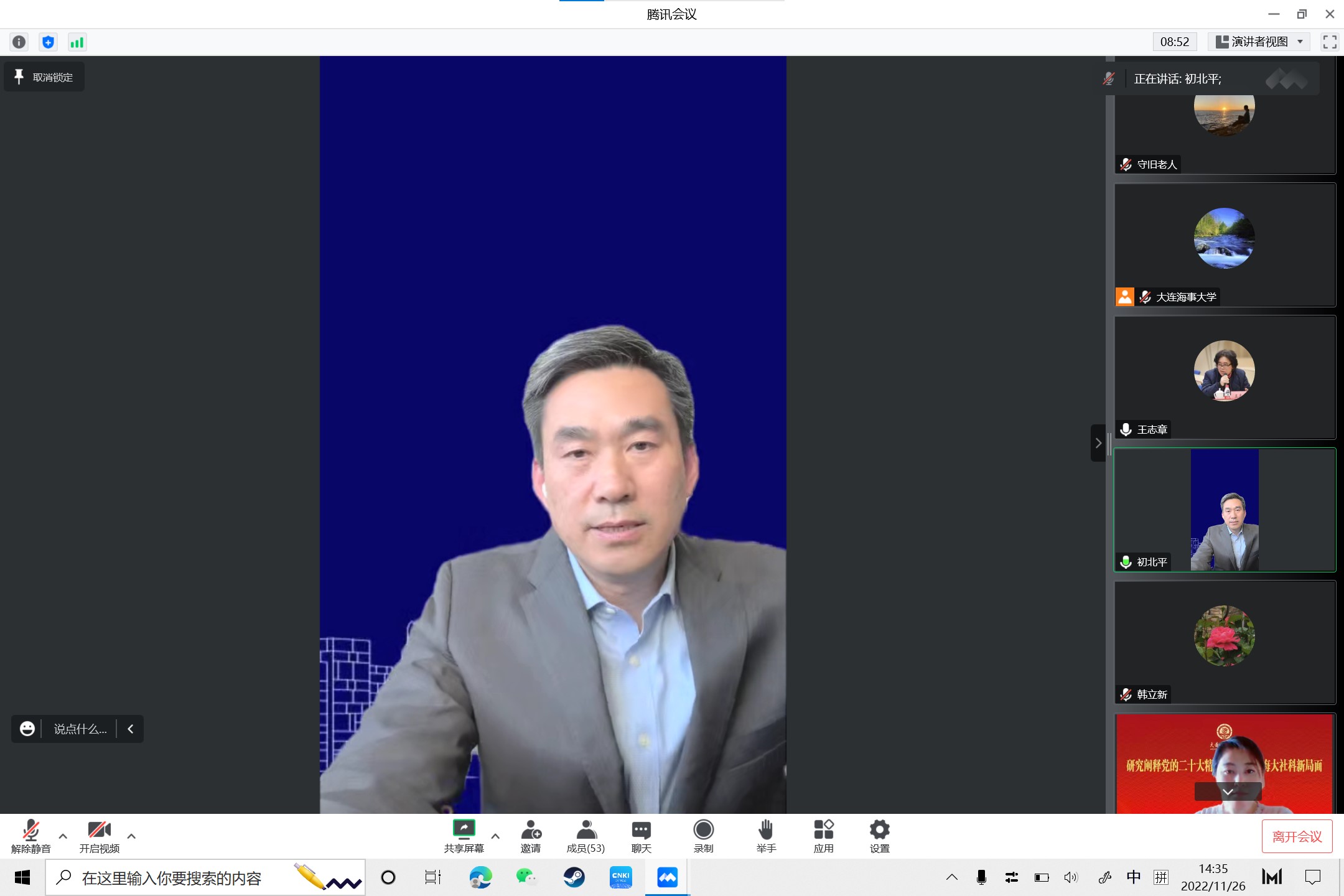
Task: Open the 演讲者视图 view dropdown
Action: [1259, 42]
